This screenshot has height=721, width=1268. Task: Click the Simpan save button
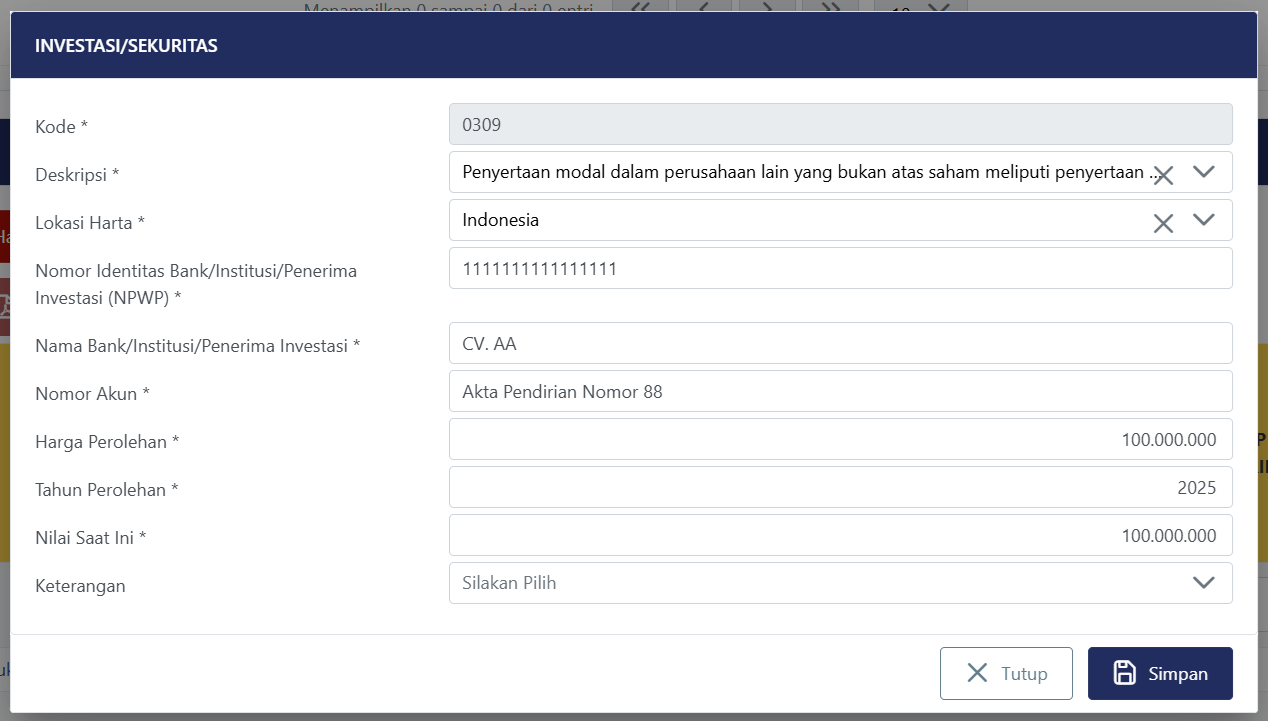point(1160,674)
